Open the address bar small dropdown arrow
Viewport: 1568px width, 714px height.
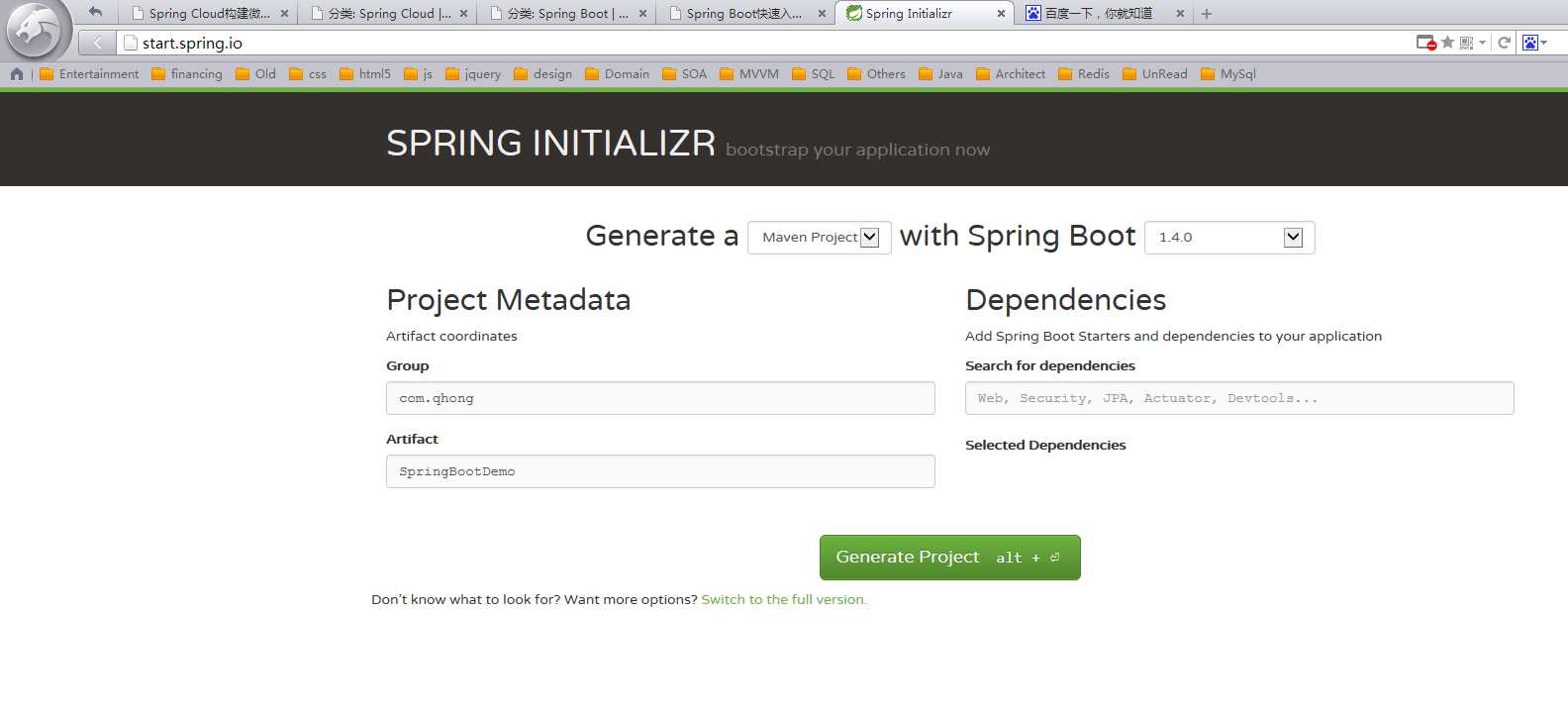tap(1482, 43)
